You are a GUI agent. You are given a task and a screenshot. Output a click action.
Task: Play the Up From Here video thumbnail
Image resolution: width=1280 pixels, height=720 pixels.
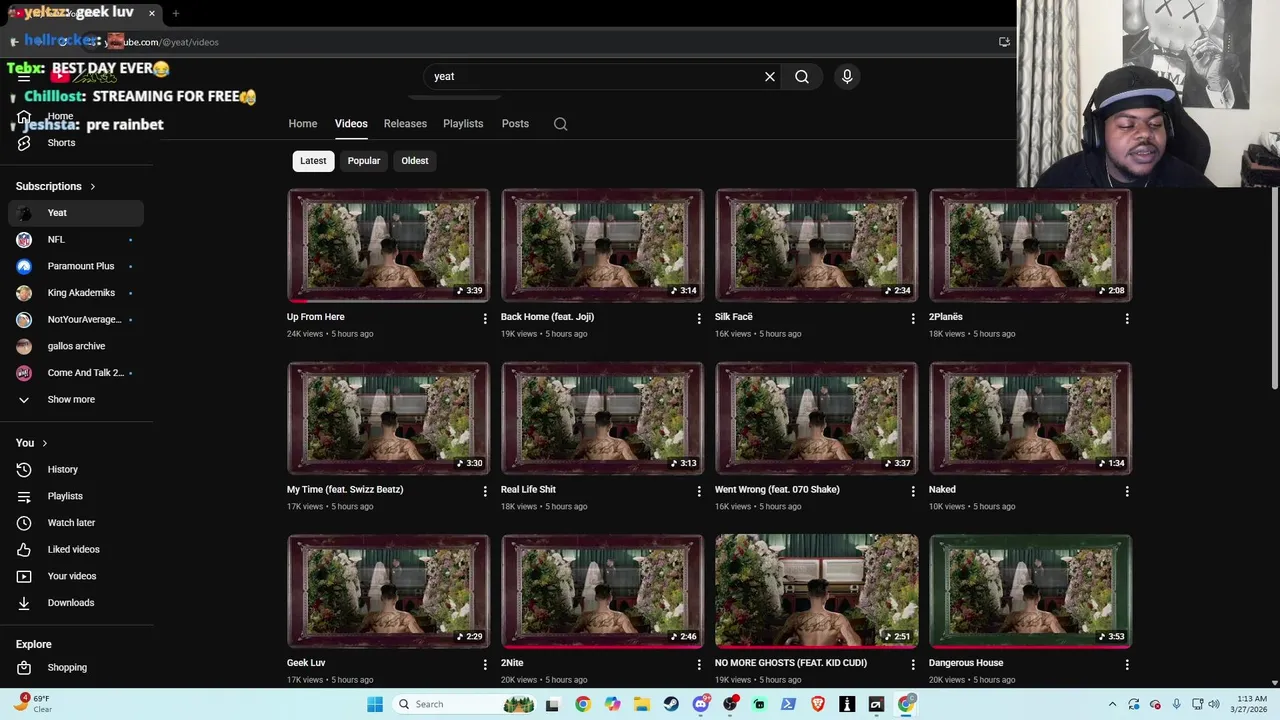click(x=388, y=245)
